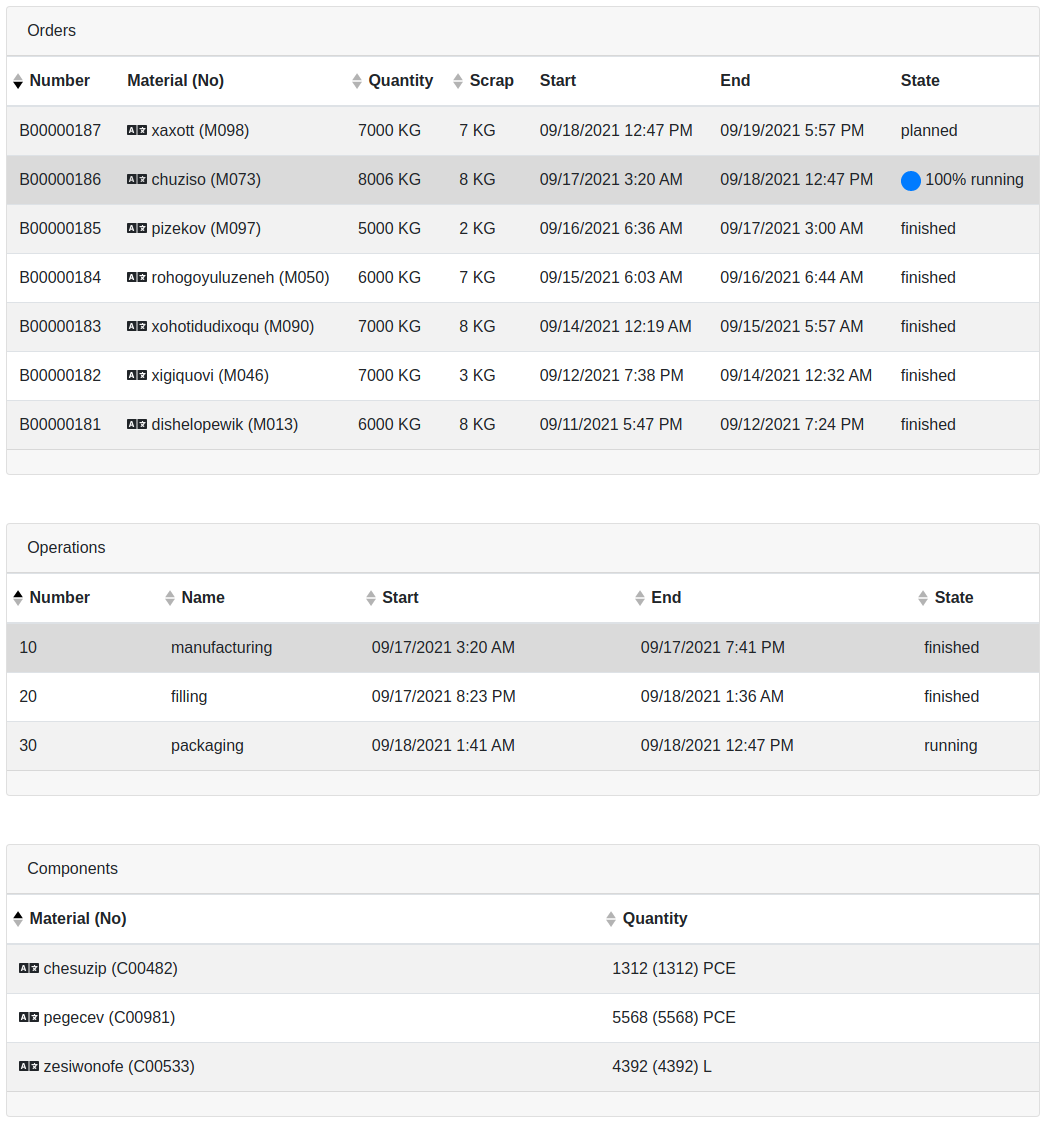Click translation icon beside rohogoyuluzeneh (M050)
Screen dimensions: 1050x1126
coord(137,278)
